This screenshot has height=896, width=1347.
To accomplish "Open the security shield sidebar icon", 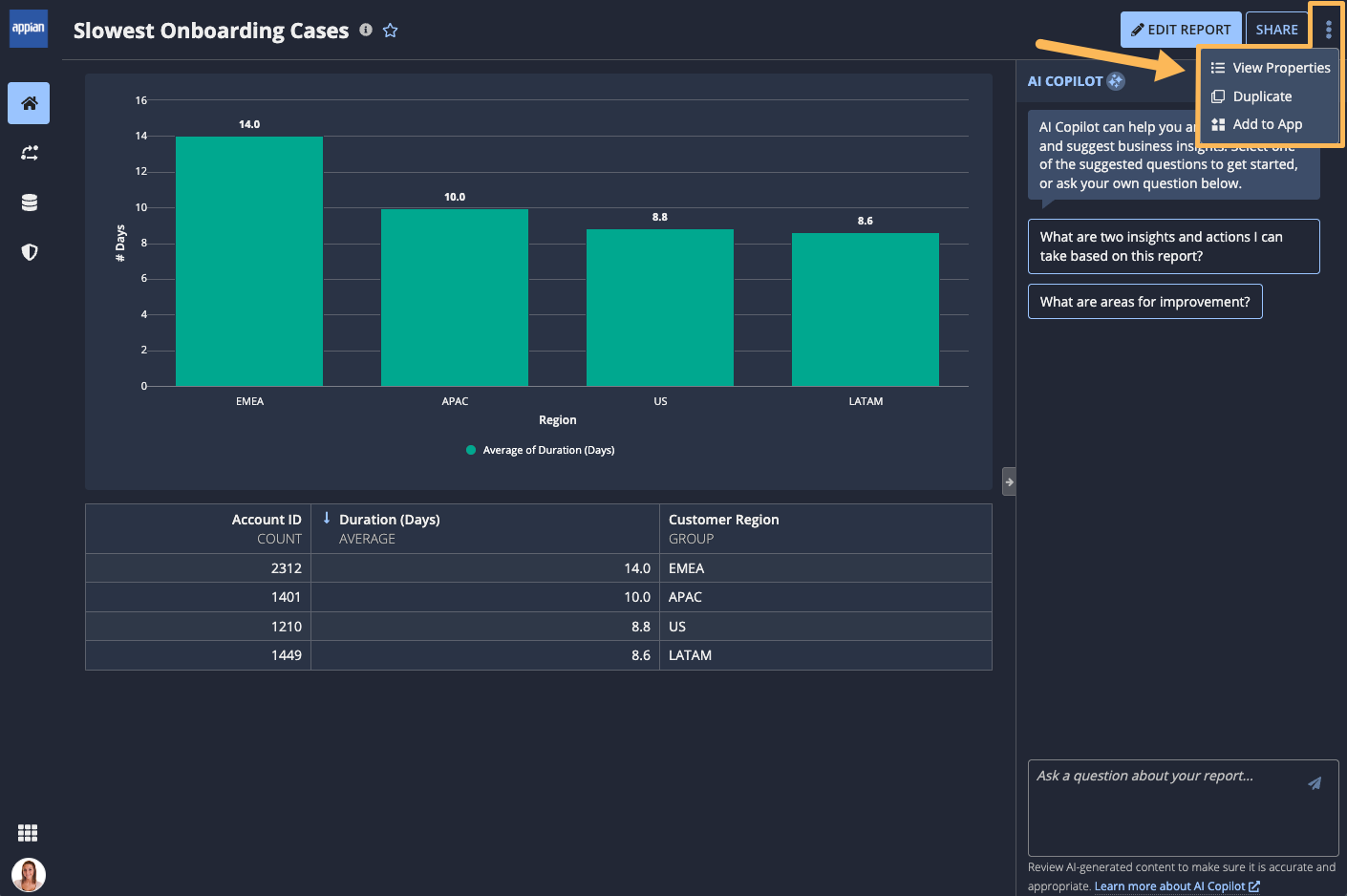I will click(30, 252).
